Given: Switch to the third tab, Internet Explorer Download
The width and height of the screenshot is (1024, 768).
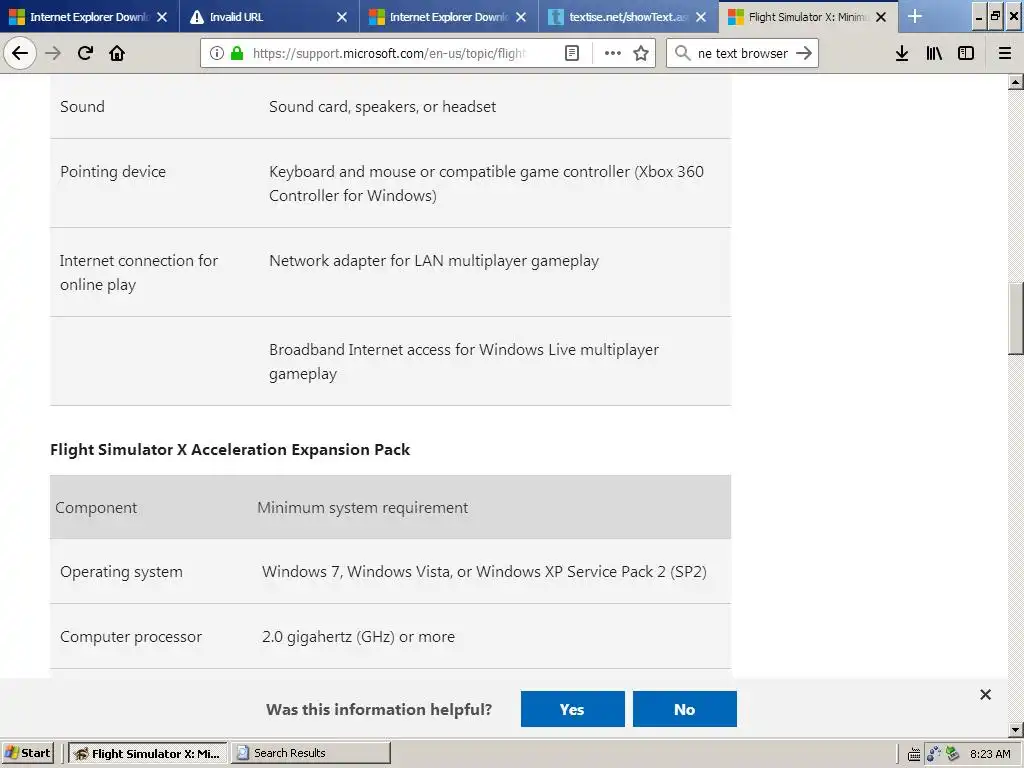Looking at the screenshot, I should 449,16.
